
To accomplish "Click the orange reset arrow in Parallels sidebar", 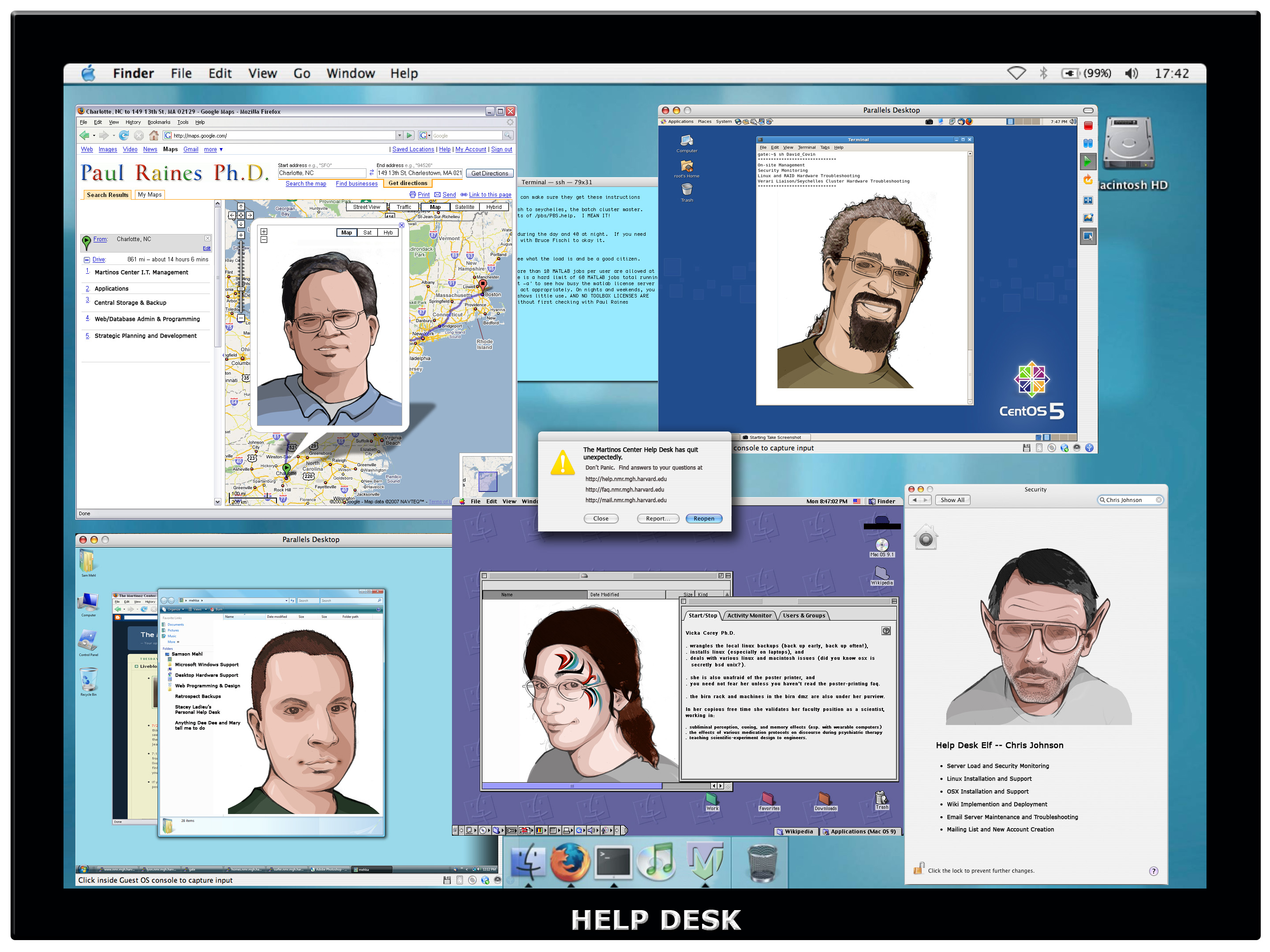I will [1087, 180].
